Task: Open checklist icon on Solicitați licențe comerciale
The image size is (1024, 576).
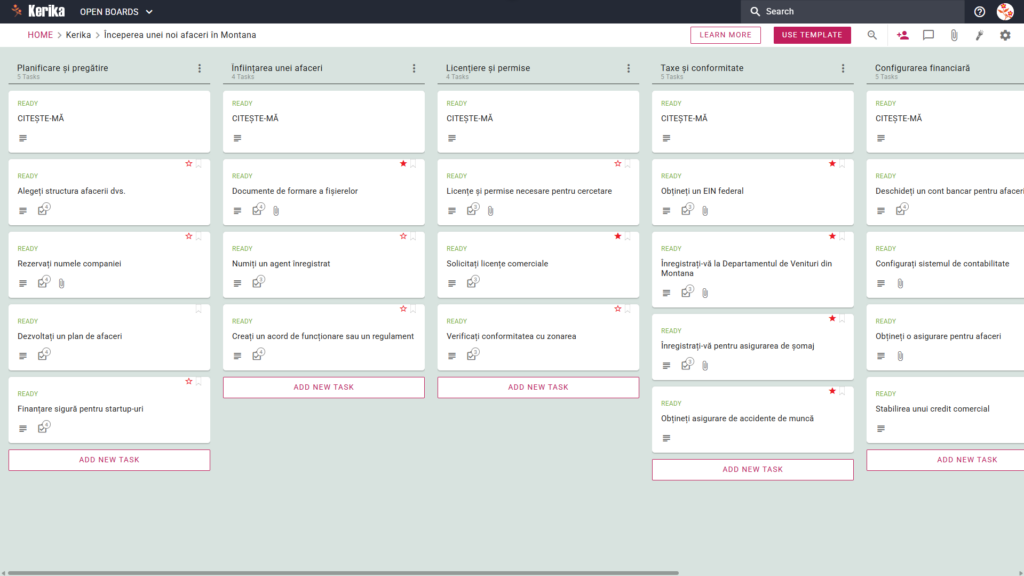Action: pyautogui.click(x=472, y=282)
